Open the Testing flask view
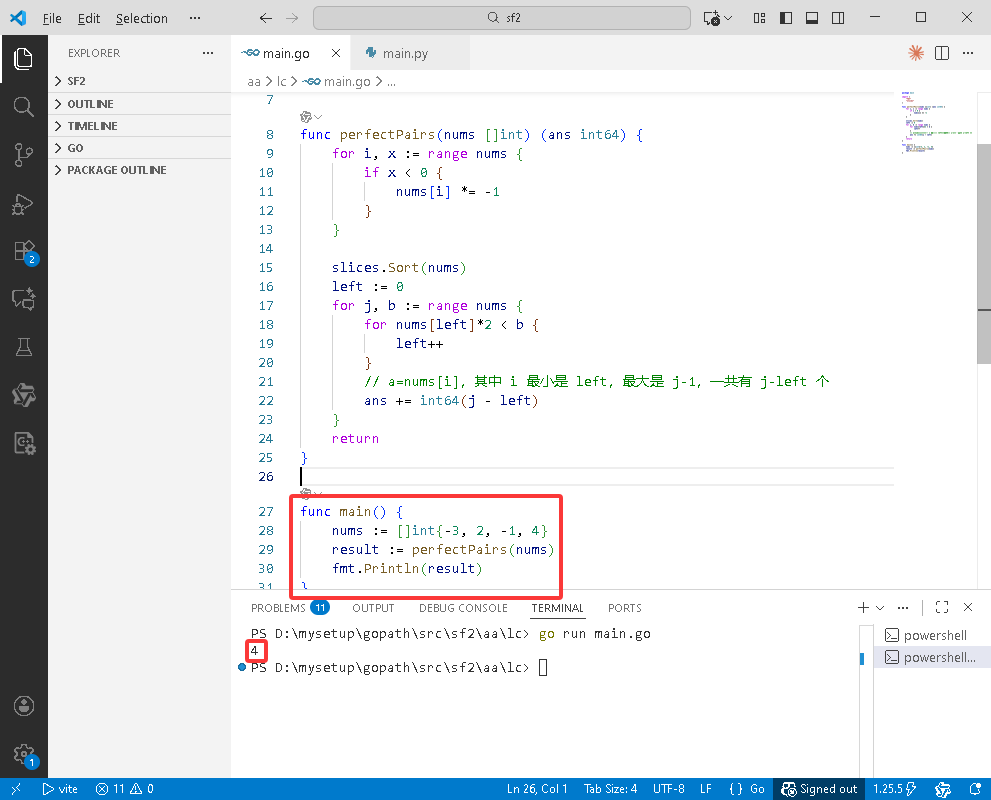 click(x=23, y=347)
